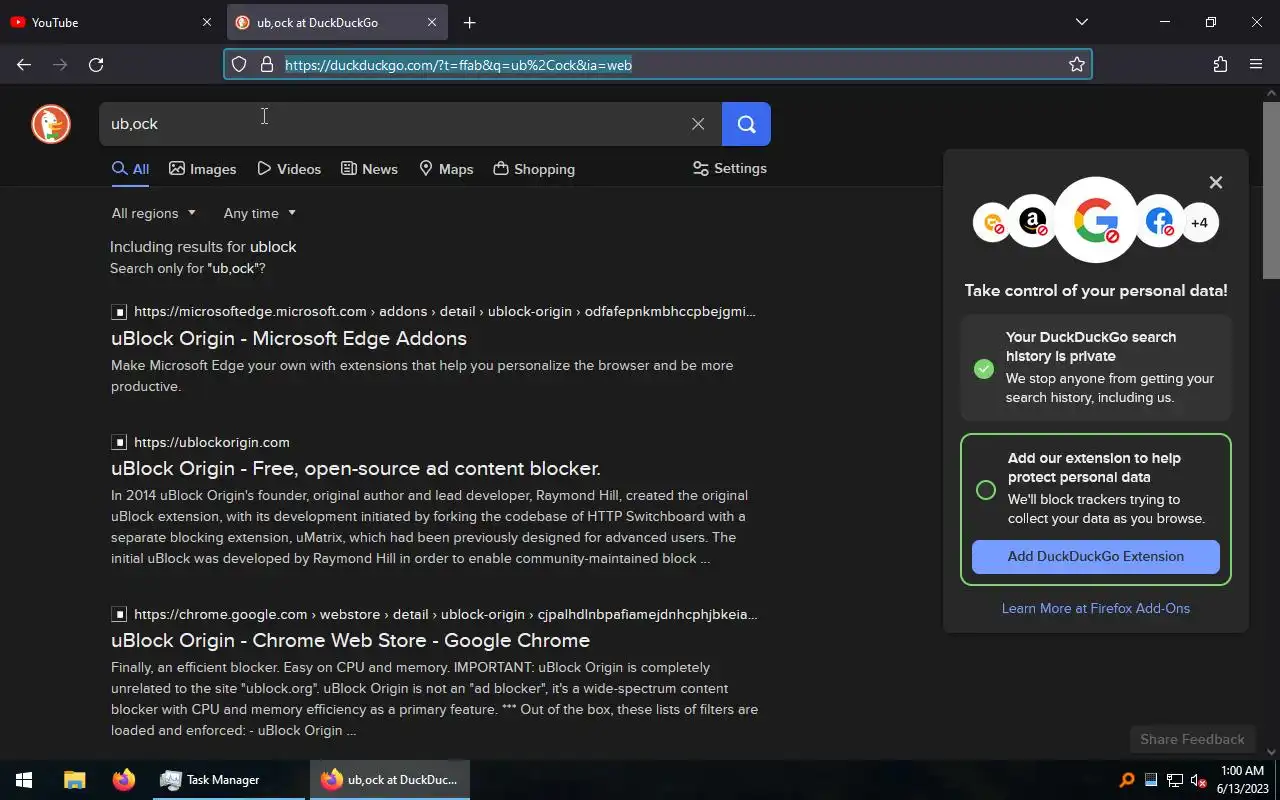Open a new tab with plus button
The height and width of the screenshot is (800, 1280).
click(x=469, y=22)
